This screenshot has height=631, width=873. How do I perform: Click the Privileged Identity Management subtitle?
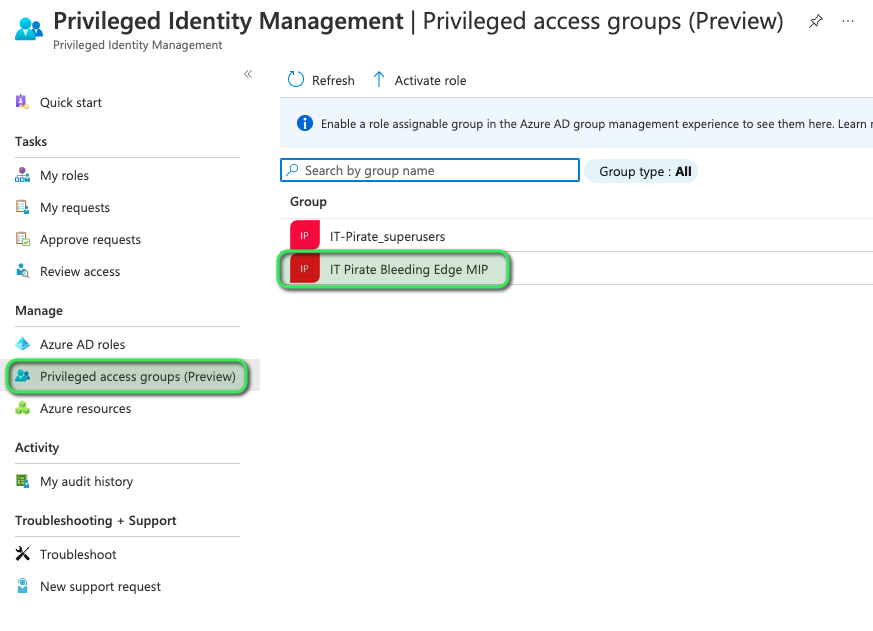(x=138, y=45)
